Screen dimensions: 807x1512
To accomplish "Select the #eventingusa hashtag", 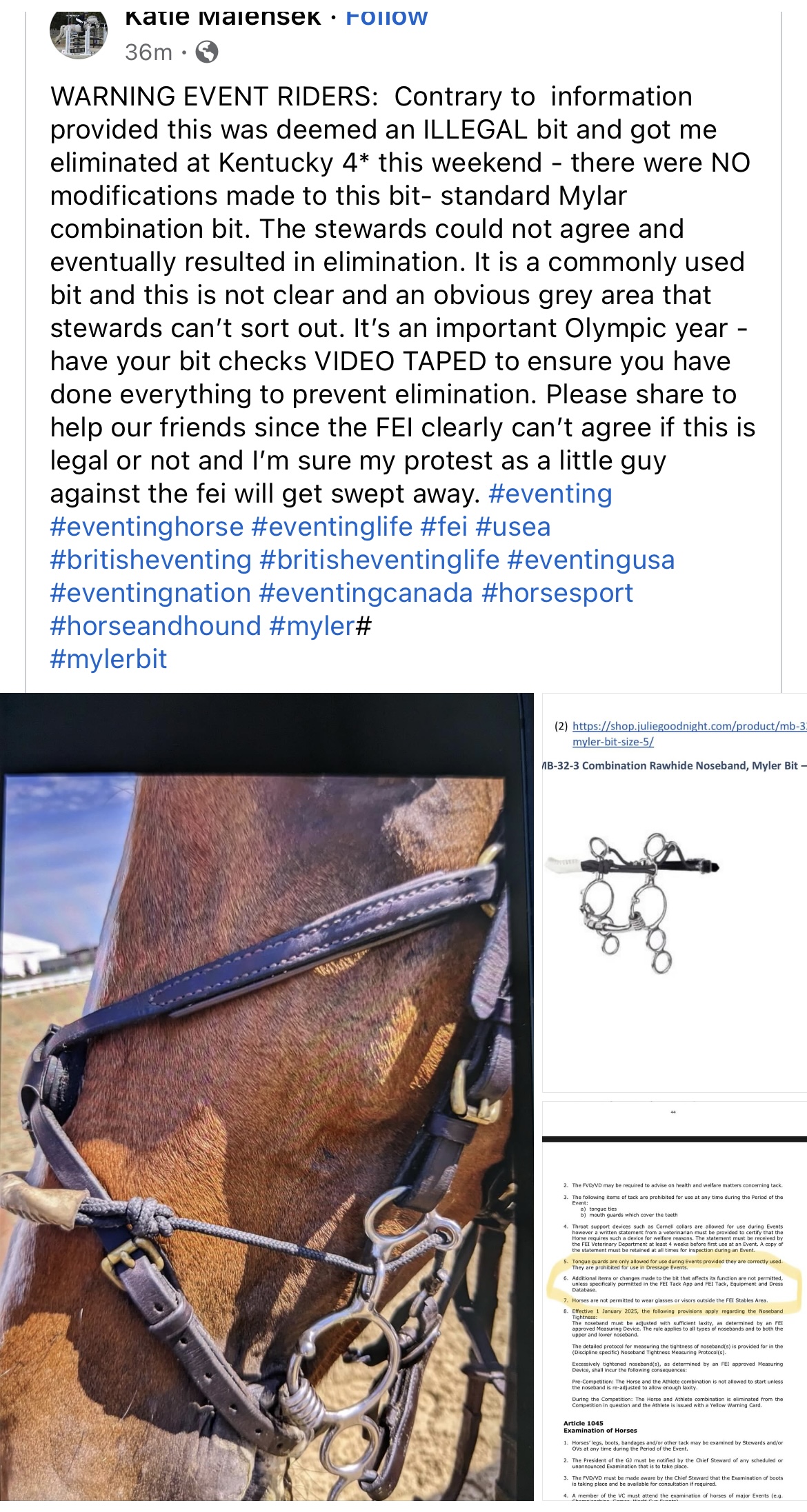I will [590, 560].
